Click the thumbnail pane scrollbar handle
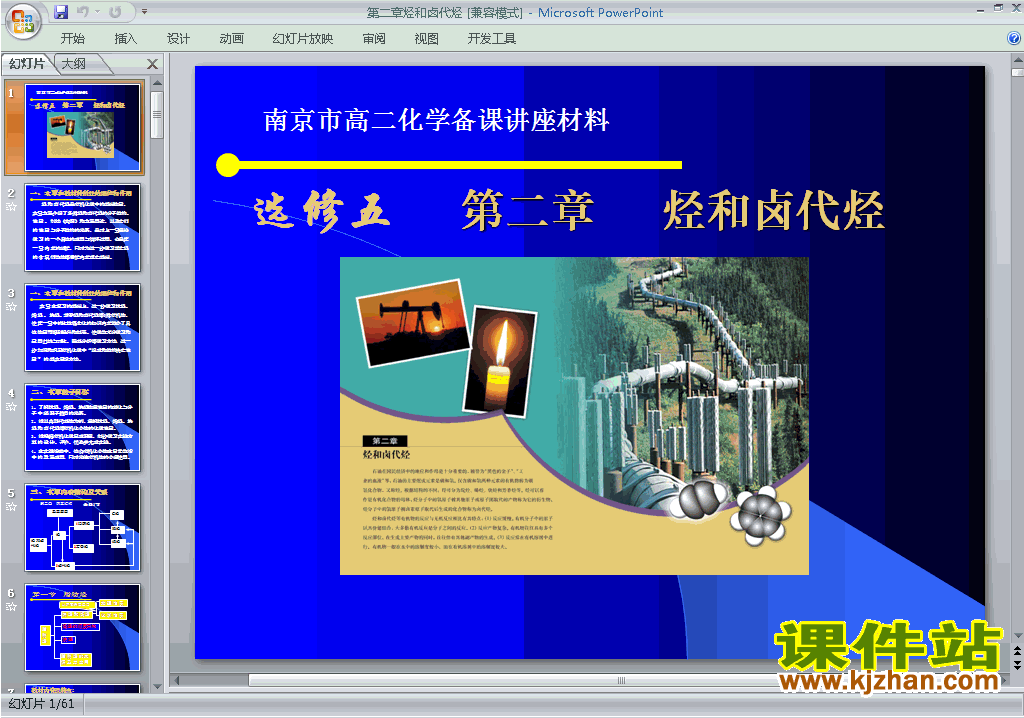The height and width of the screenshot is (718, 1024). point(157,114)
